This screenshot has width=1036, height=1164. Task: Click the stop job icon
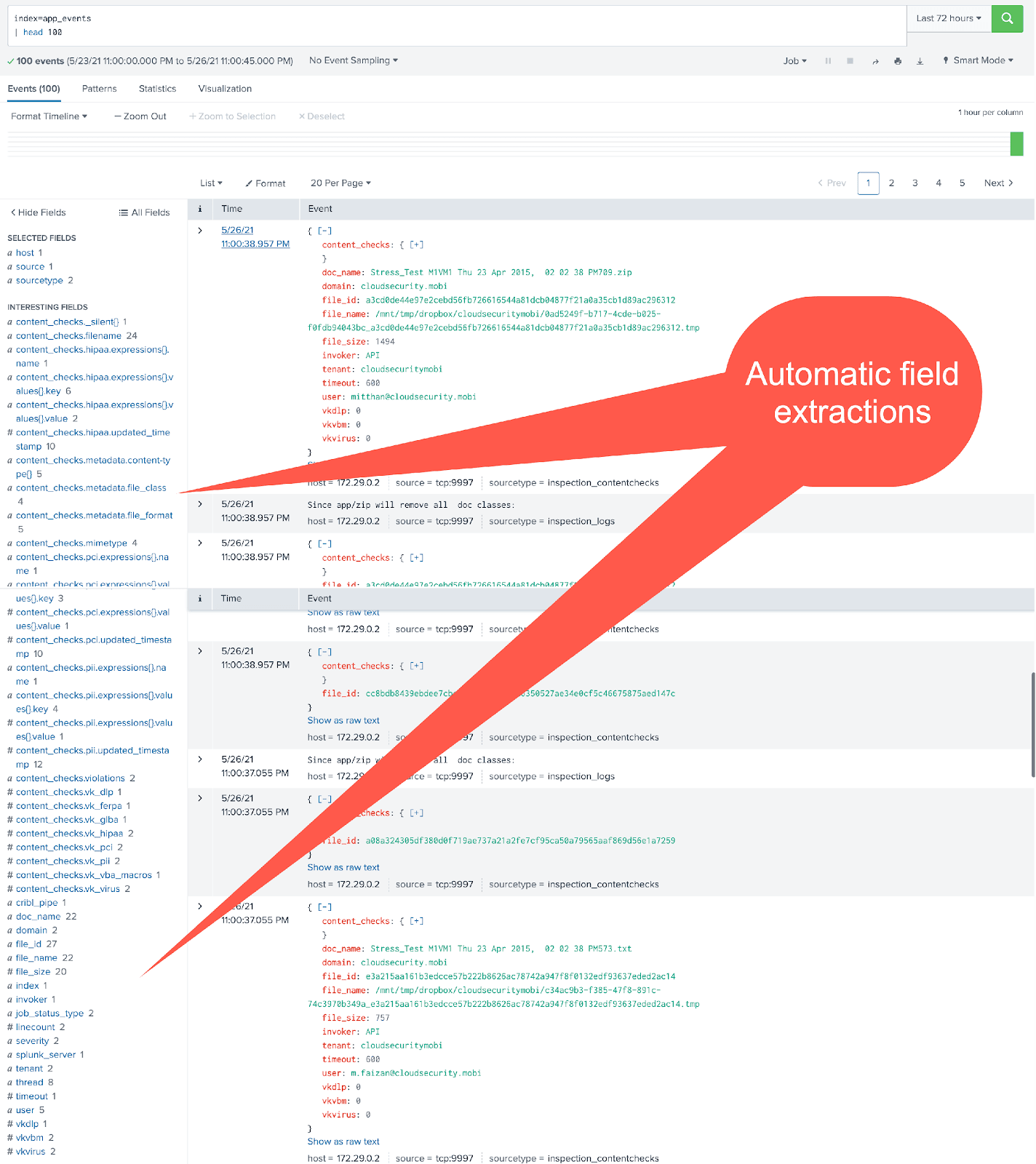(850, 61)
